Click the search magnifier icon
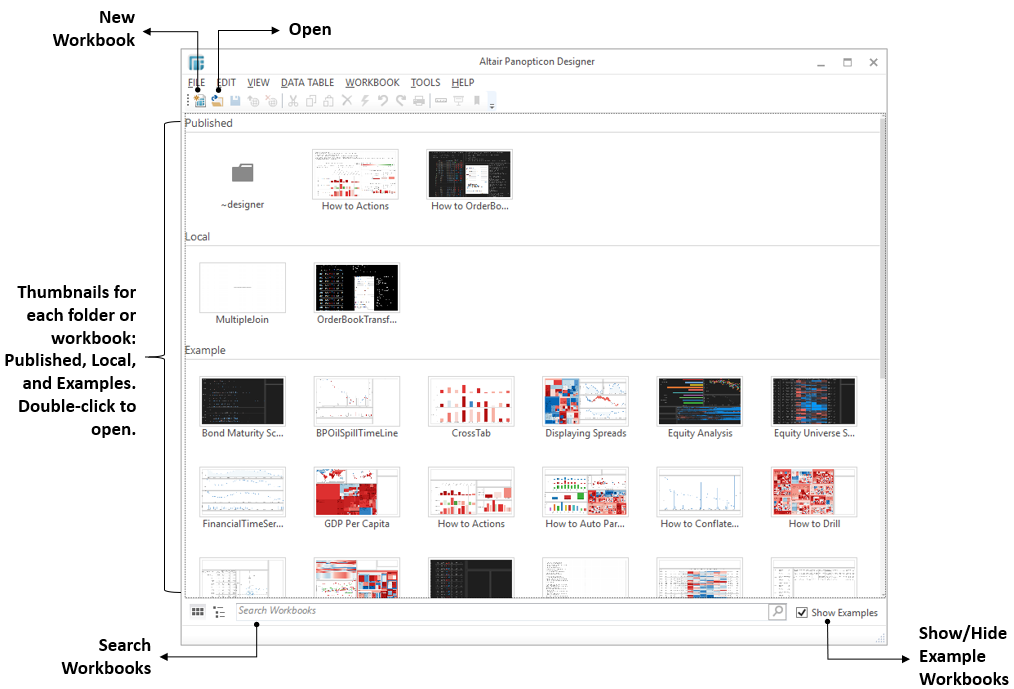The width and height of the screenshot is (1014, 689). point(777,611)
